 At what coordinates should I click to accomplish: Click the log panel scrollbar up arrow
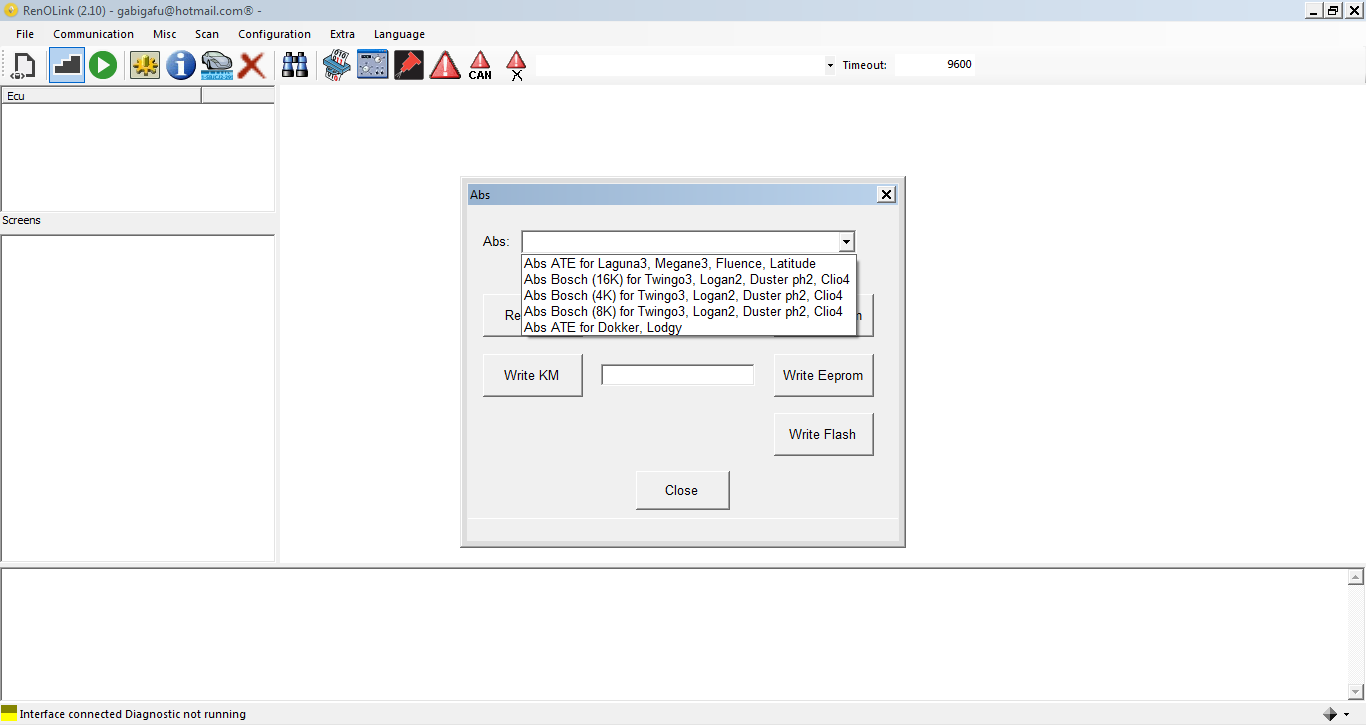coord(1357,577)
